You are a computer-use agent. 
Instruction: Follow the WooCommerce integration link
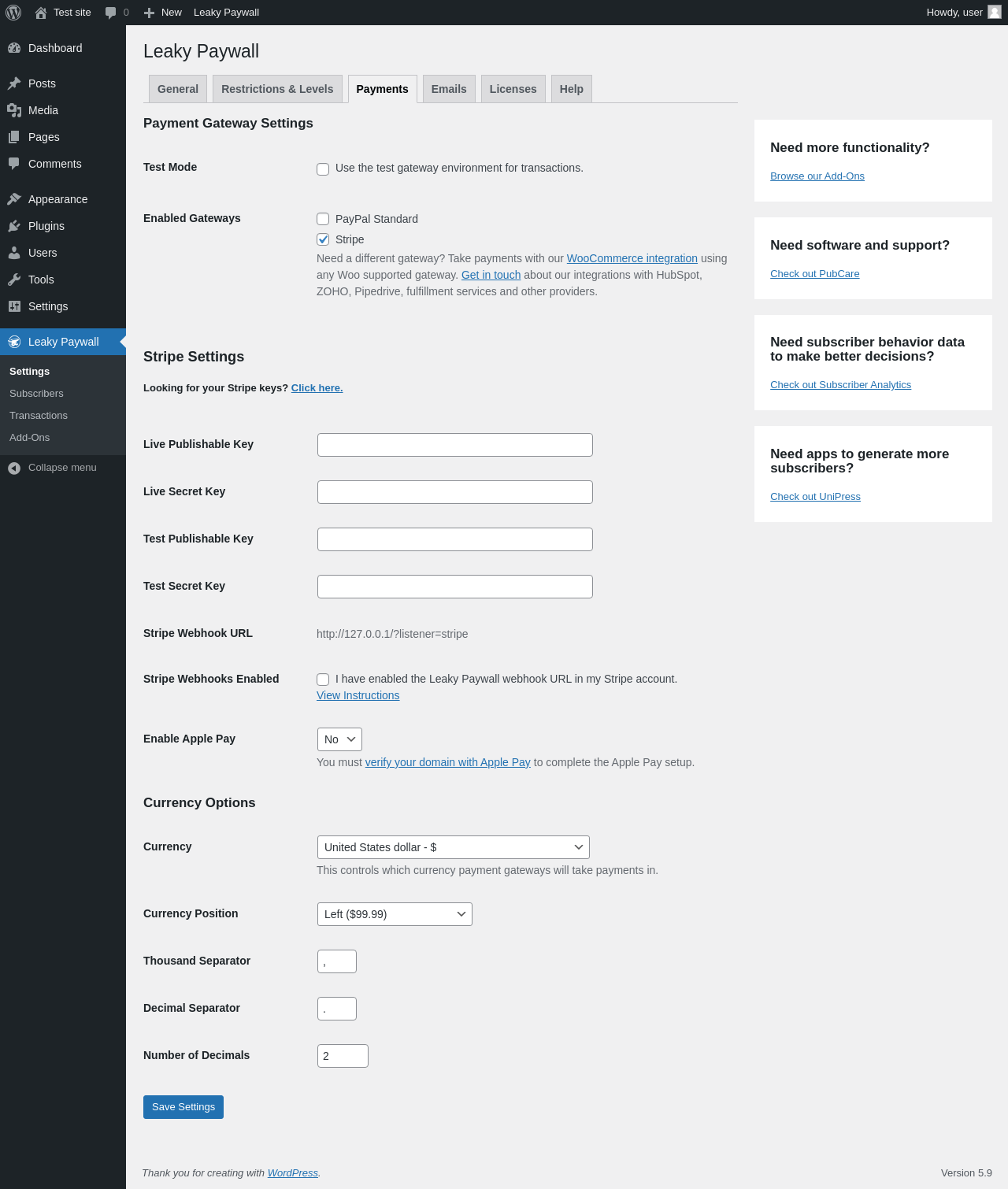tap(632, 258)
